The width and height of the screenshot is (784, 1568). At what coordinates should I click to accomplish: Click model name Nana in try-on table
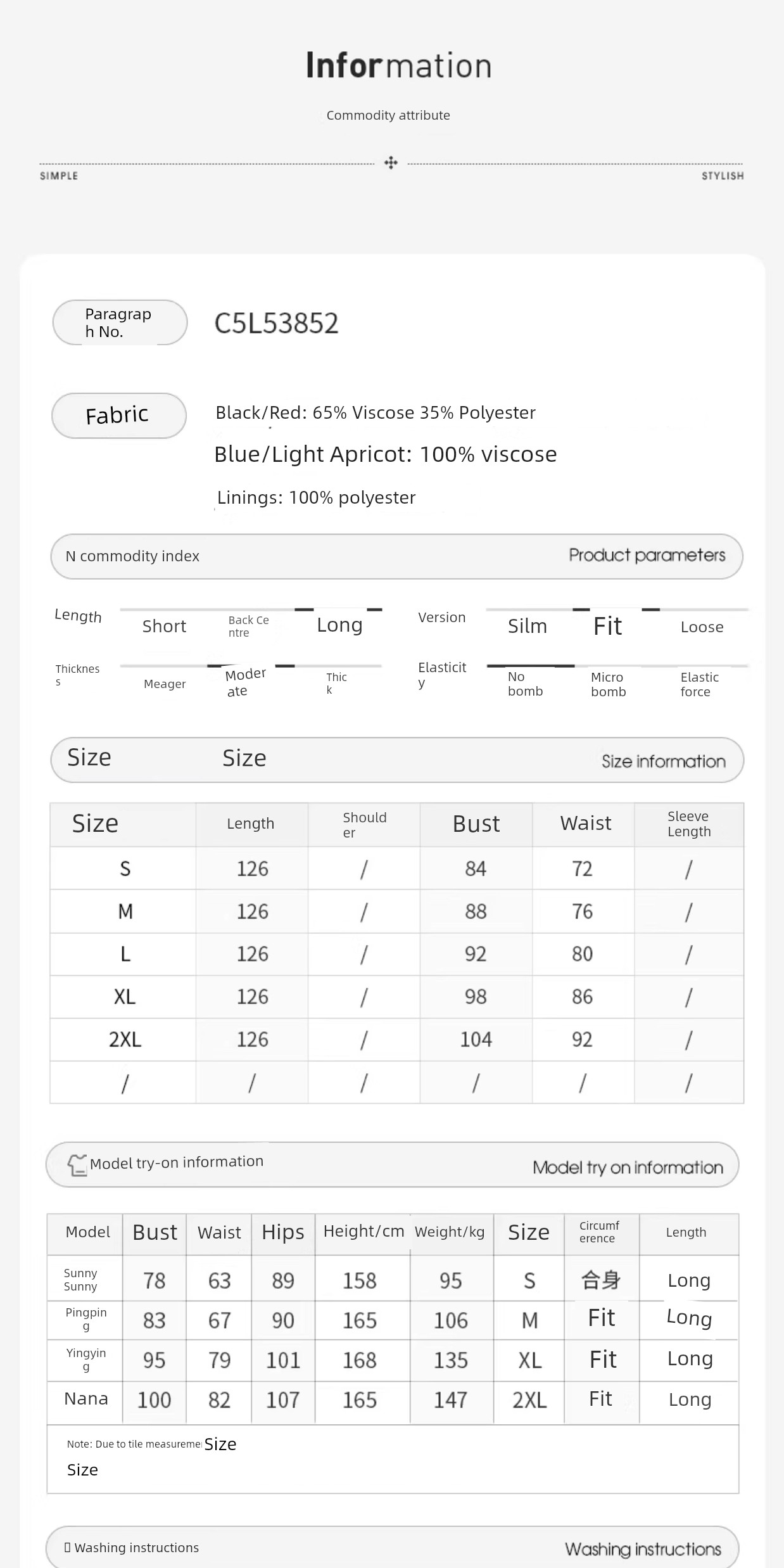tap(86, 1399)
